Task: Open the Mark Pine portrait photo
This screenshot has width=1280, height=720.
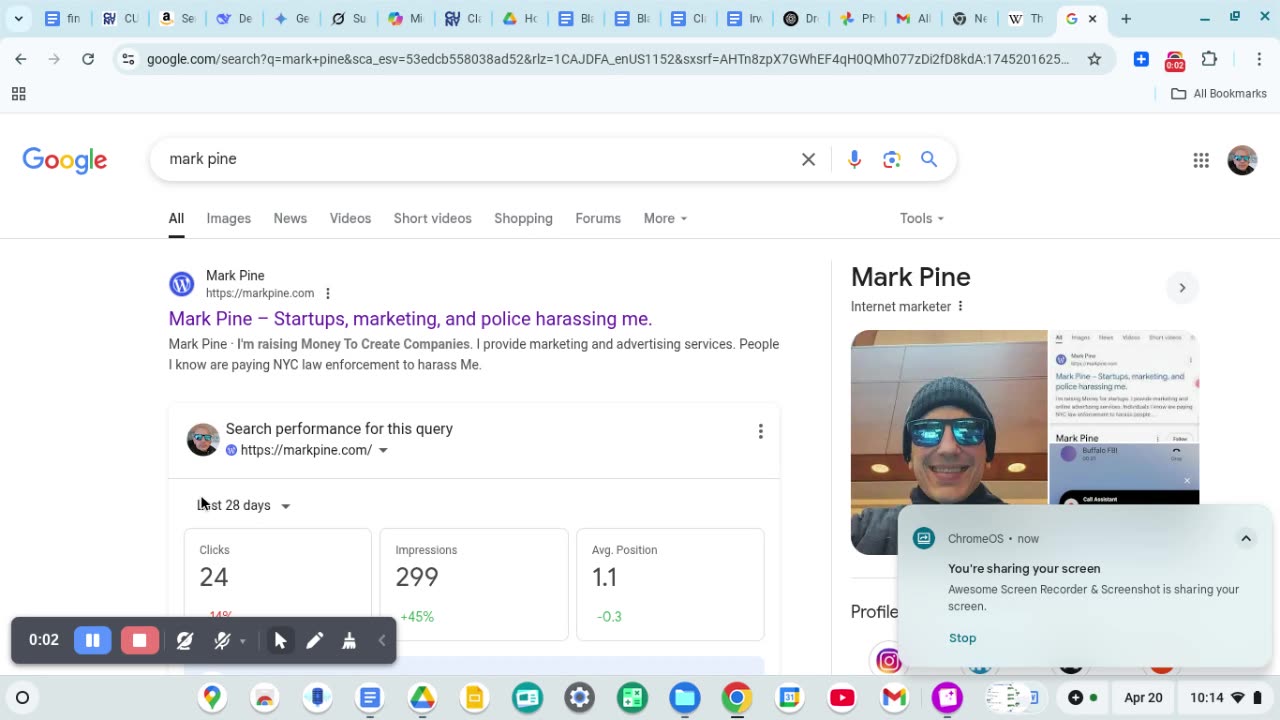Action: (949, 442)
